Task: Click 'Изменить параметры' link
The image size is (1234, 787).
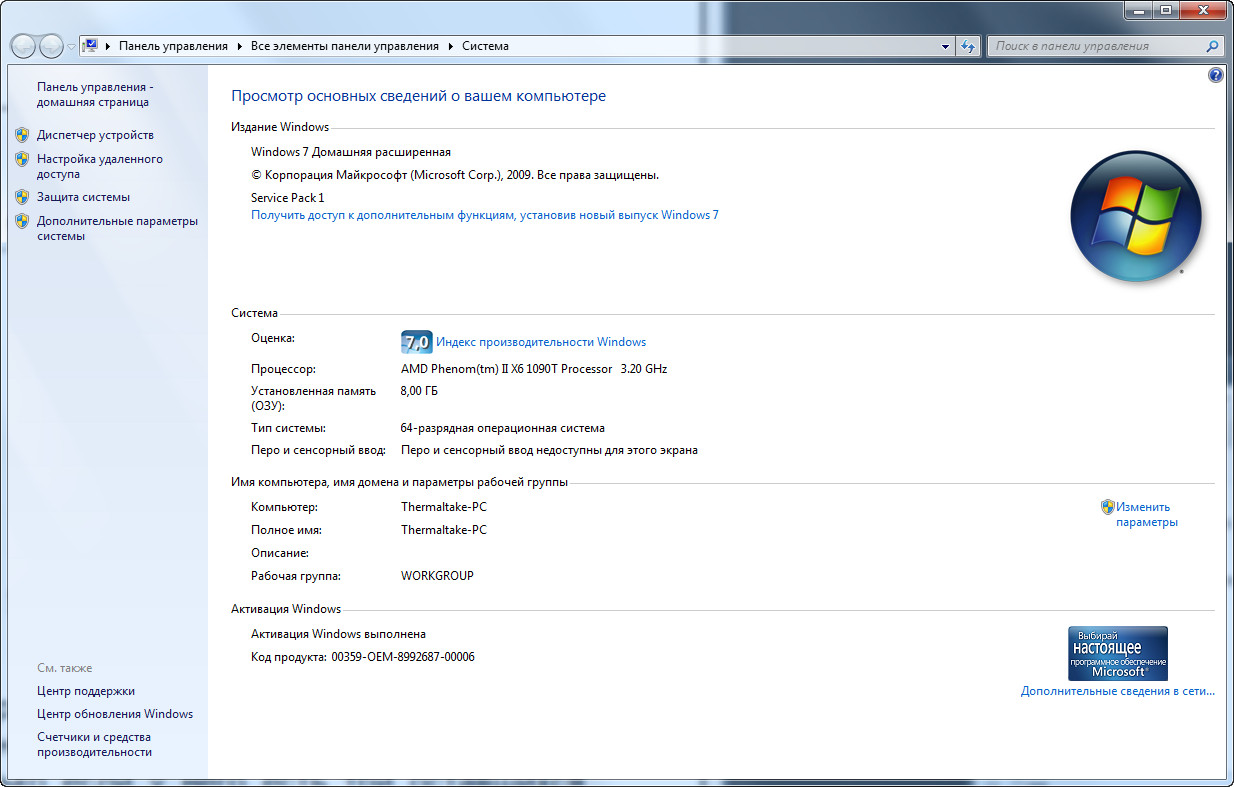Action: tap(1147, 514)
